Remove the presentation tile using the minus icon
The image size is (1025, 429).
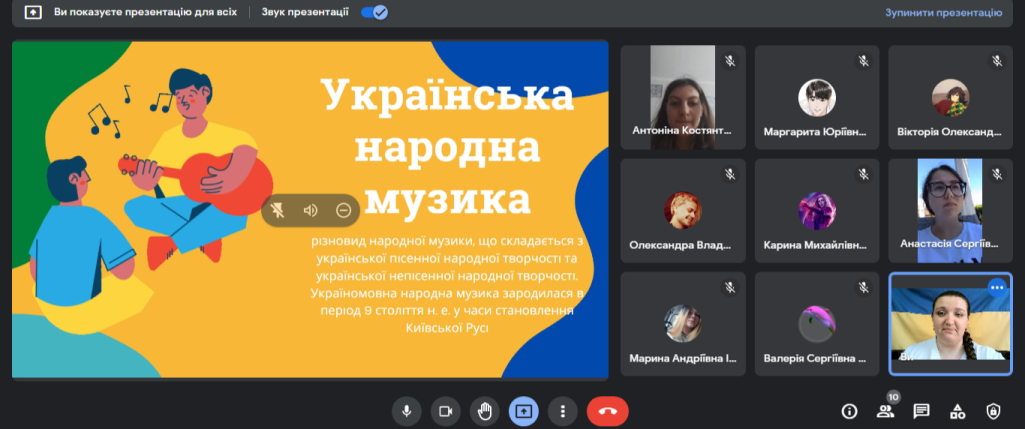pyautogui.click(x=343, y=210)
